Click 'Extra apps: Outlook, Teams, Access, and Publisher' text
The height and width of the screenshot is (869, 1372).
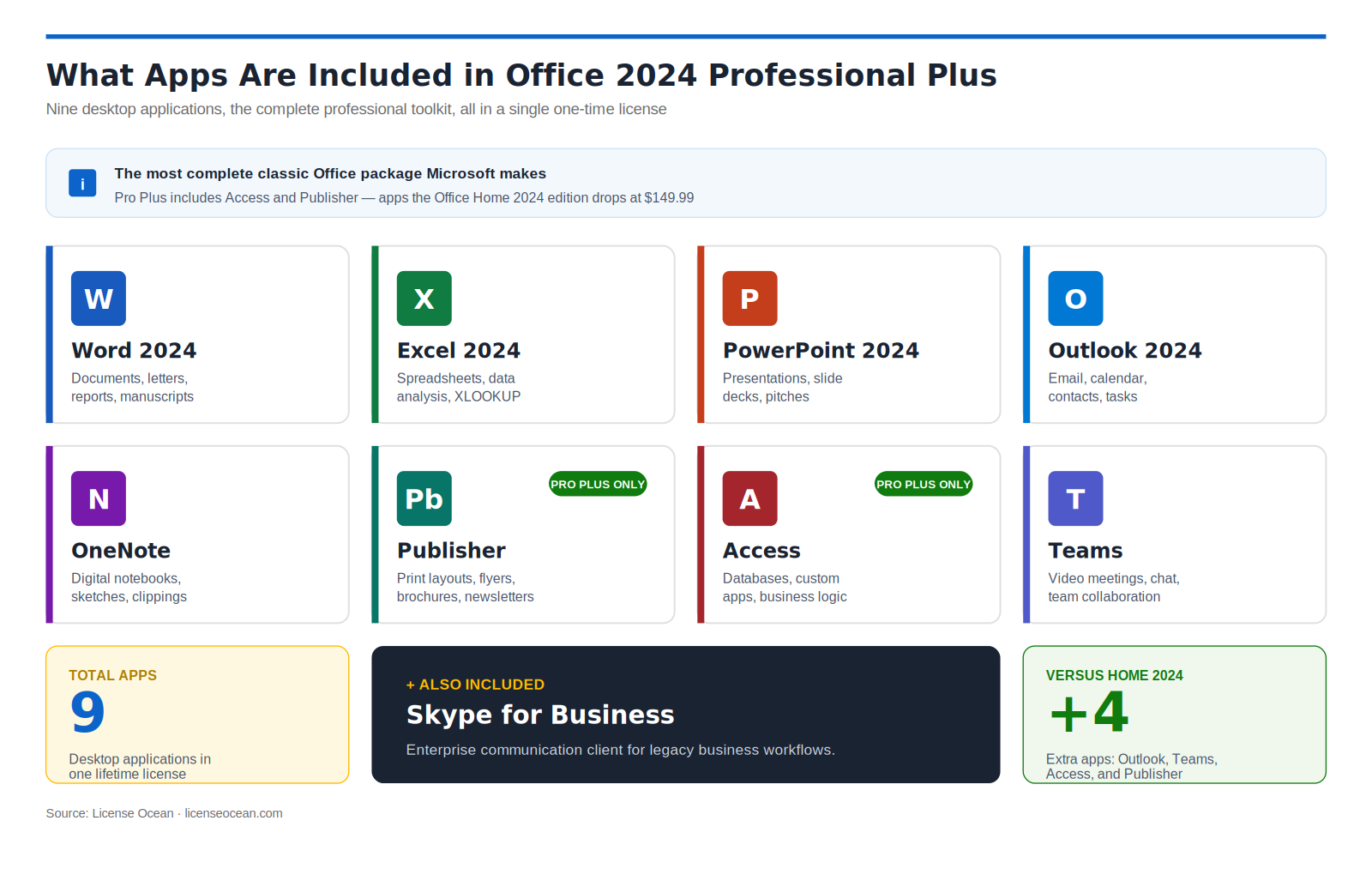tap(1131, 766)
